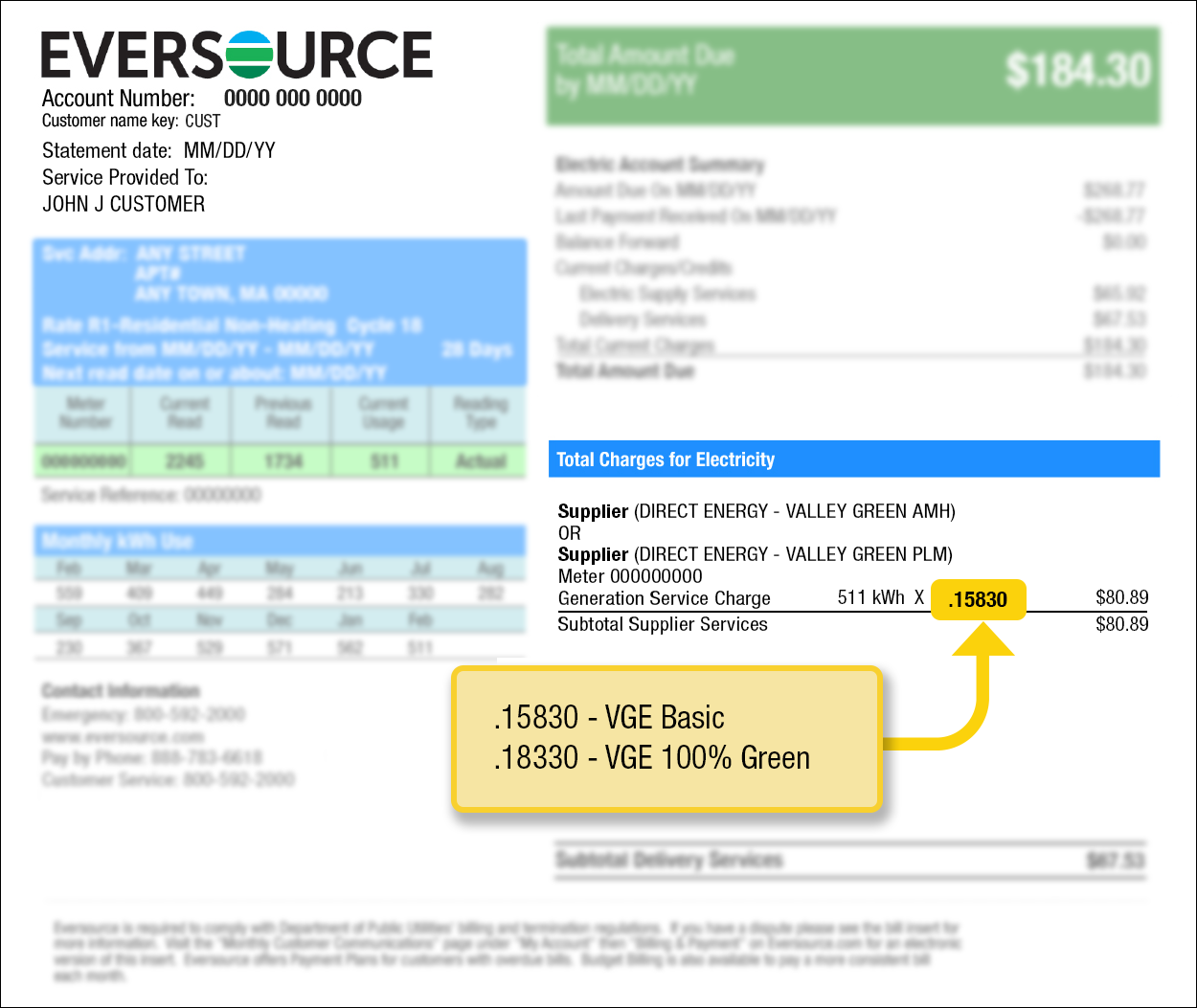The image size is (1197, 1008).
Task: Click the statement date MM/DD/YY
Action: [230, 151]
